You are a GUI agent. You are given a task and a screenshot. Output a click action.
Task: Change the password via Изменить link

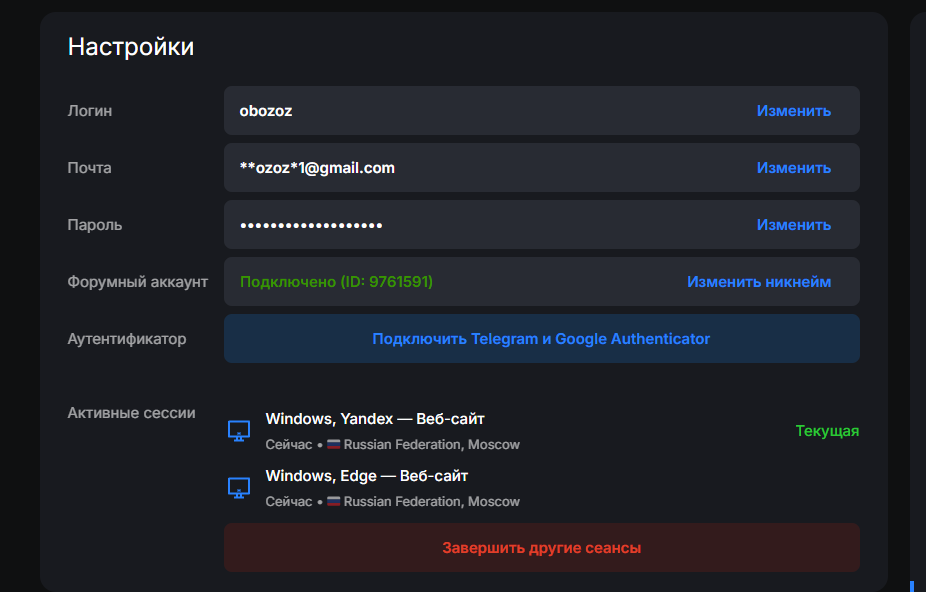pyautogui.click(x=793, y=225)
